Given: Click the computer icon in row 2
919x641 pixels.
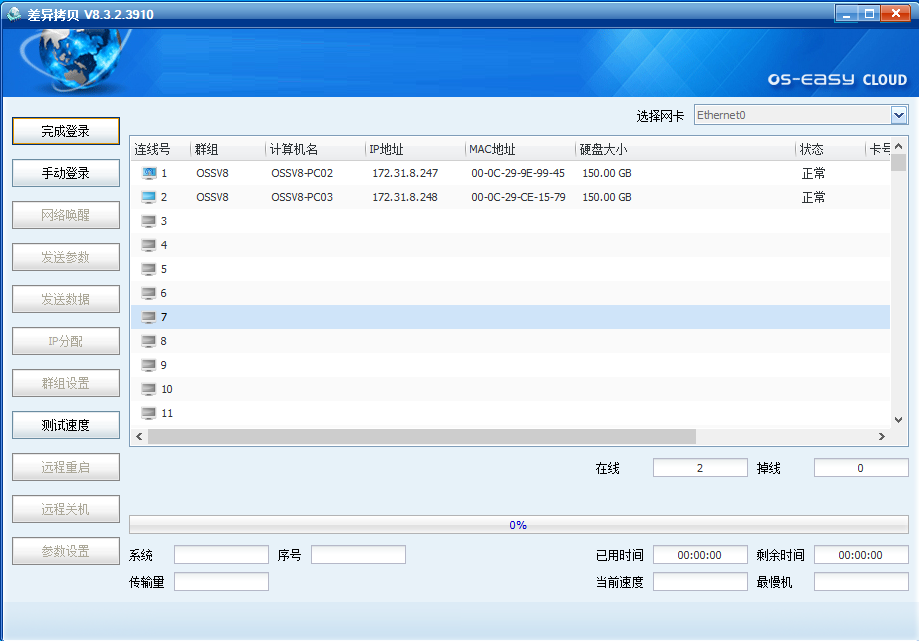Looking at the screenshot, I should 149,197.
